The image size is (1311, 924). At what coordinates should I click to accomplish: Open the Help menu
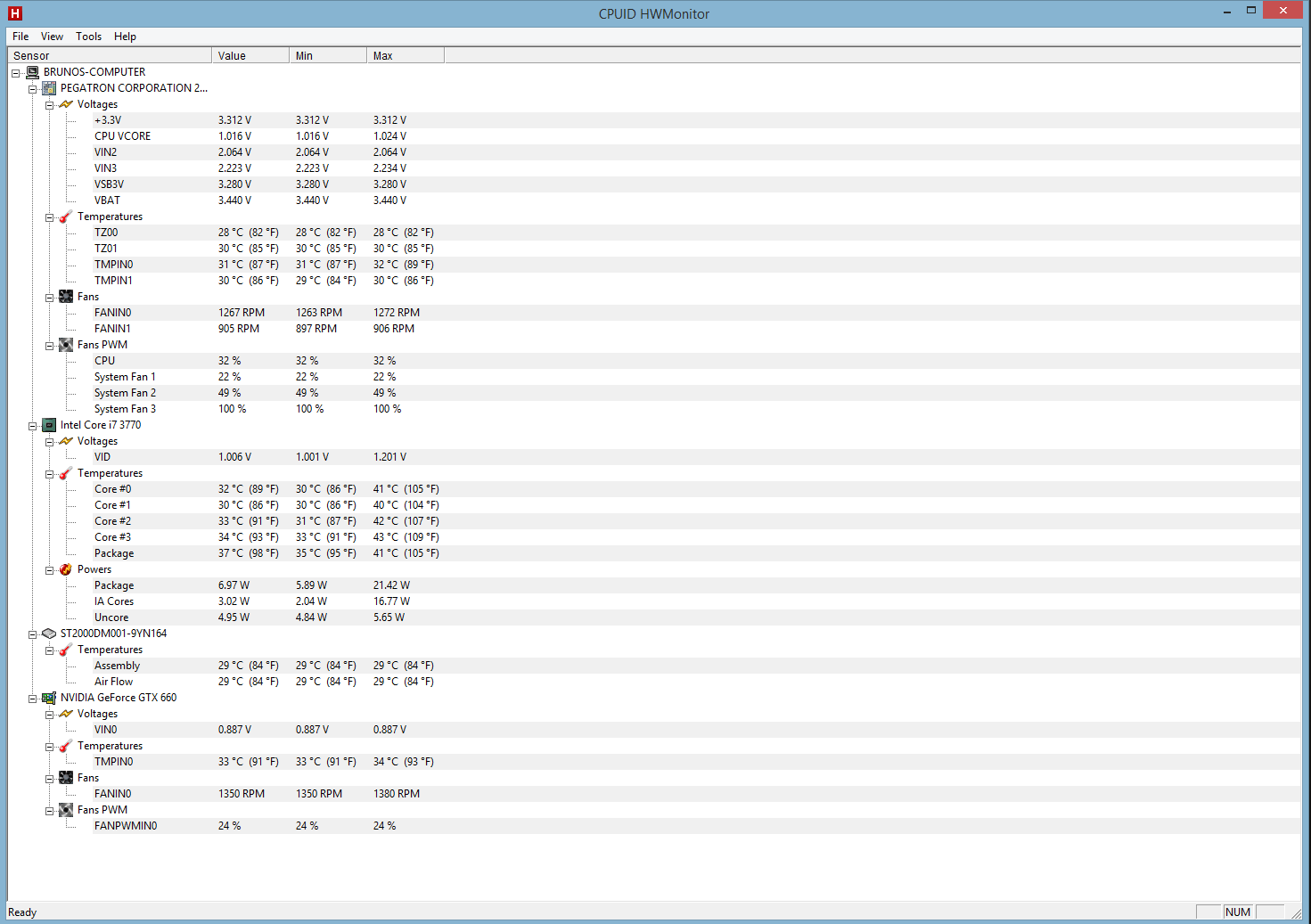(125, 37)
